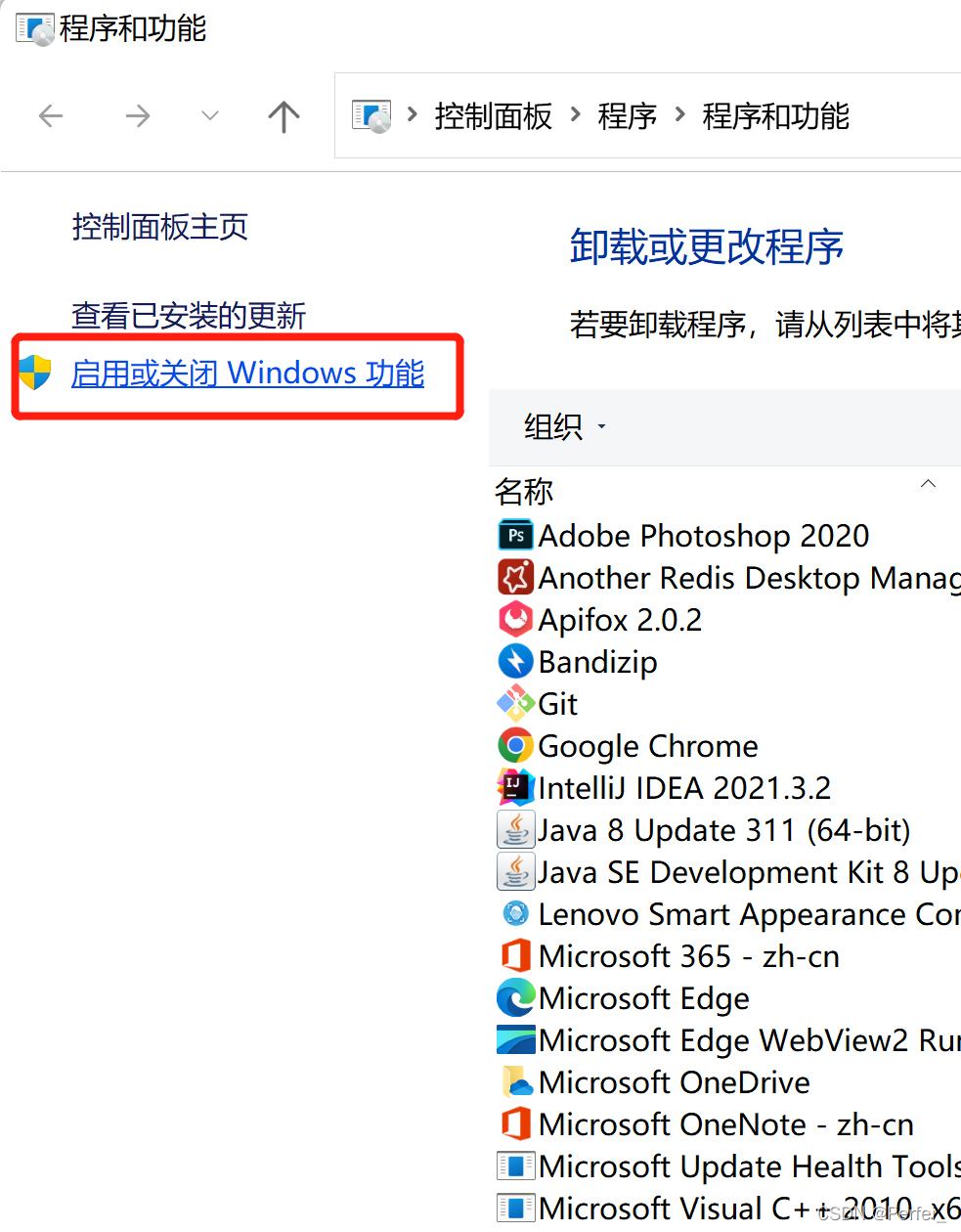
Task: Select 程序和功能 in the breadcrumb
Action: (x=776, y=116)
